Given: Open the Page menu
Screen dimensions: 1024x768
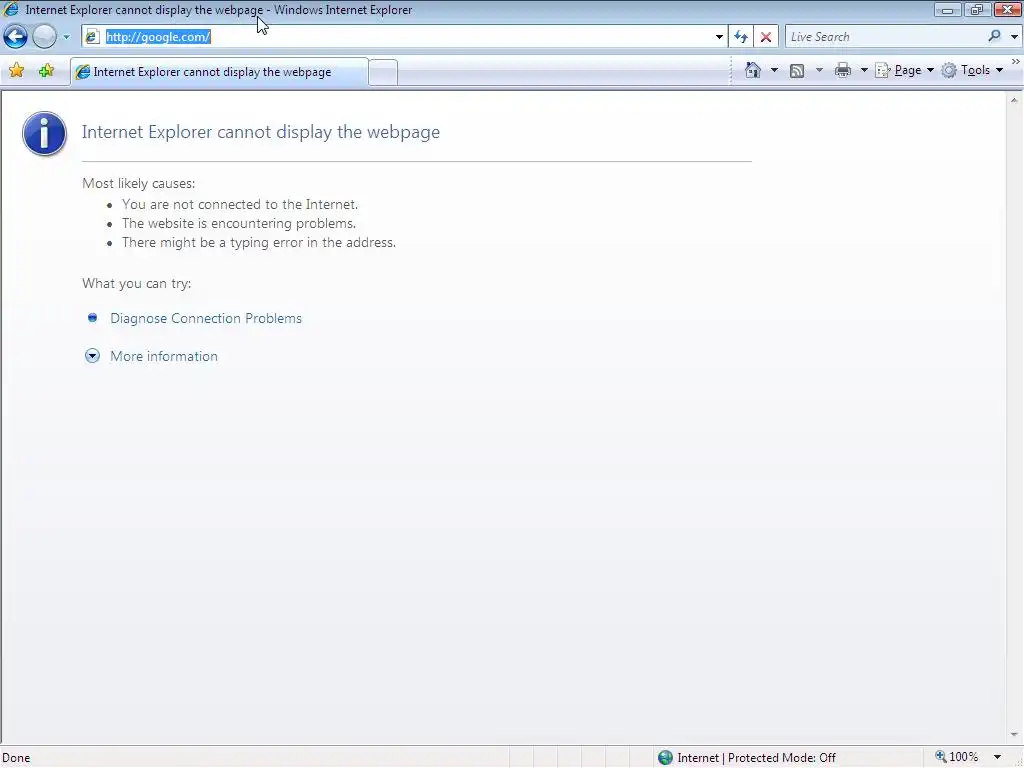Looking at the screenshot, I should pyautogui.click(x=904, y=70).
